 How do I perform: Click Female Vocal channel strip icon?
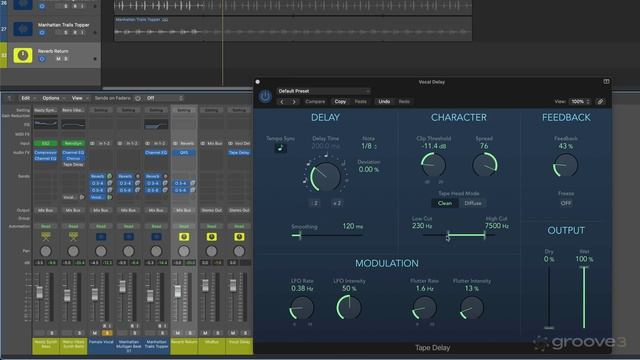pos(101,237)
